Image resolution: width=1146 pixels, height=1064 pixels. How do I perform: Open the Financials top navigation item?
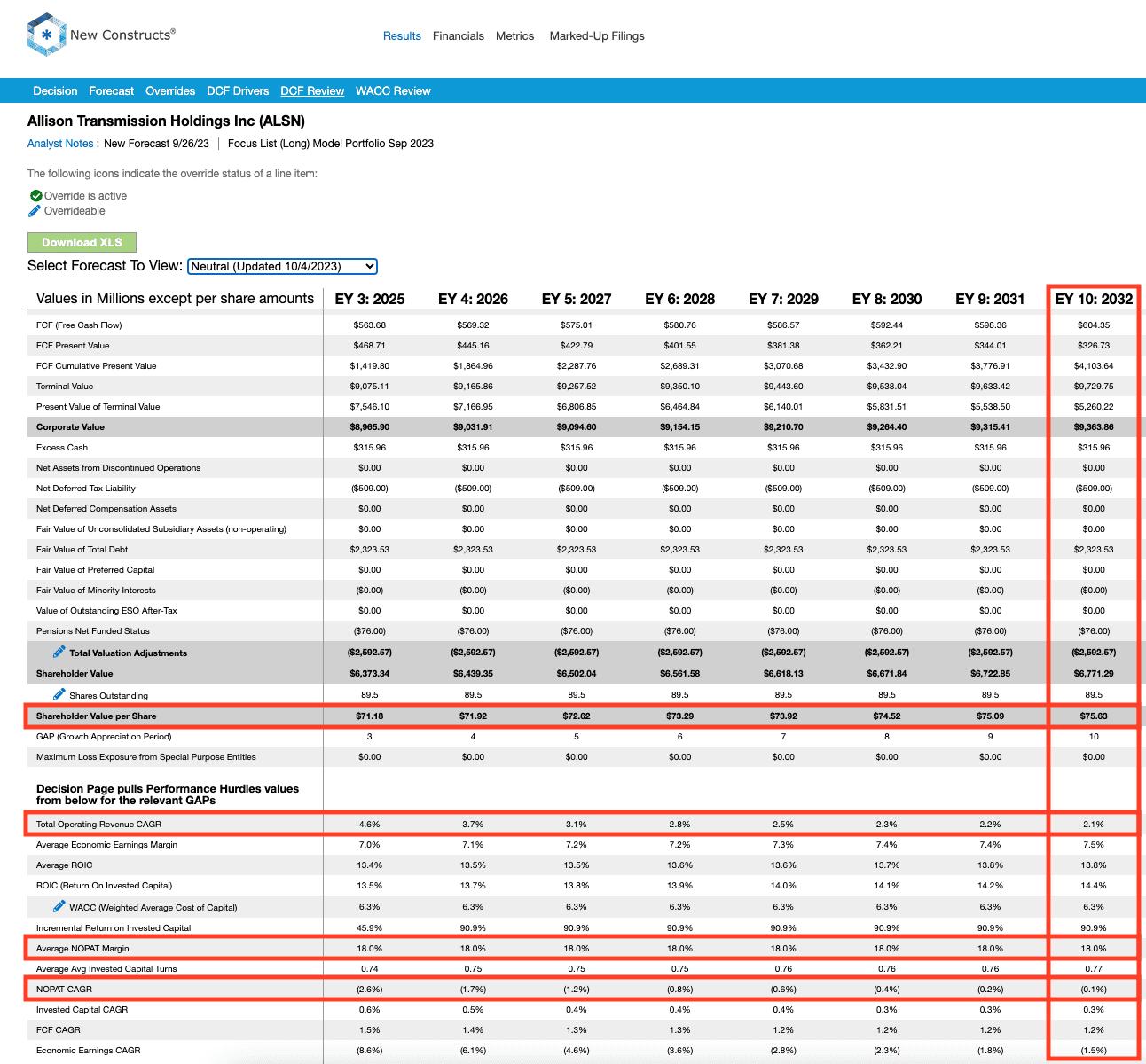click(x=459, y=36)
